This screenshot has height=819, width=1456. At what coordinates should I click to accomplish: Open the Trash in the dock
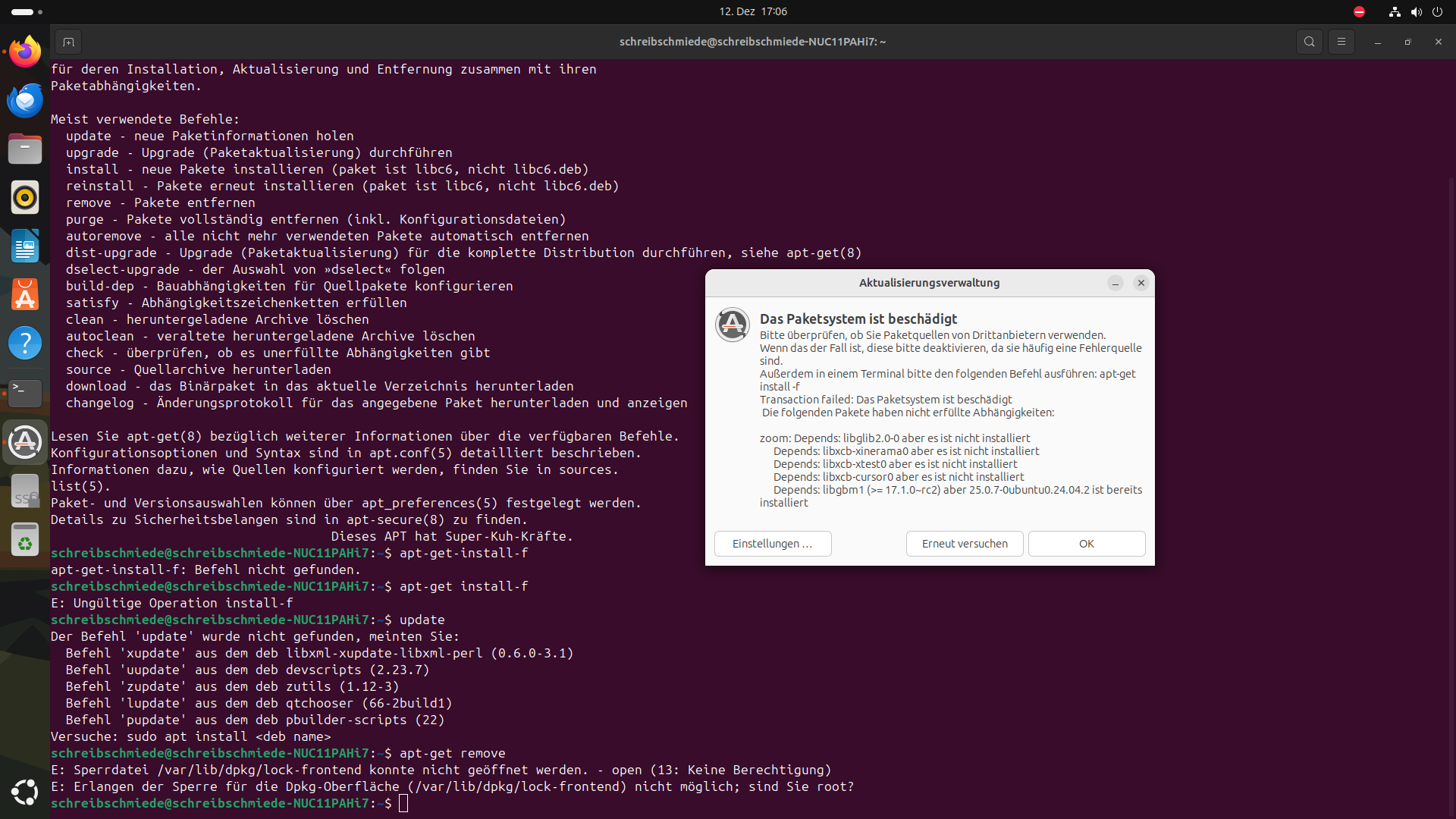click(25, 539)
